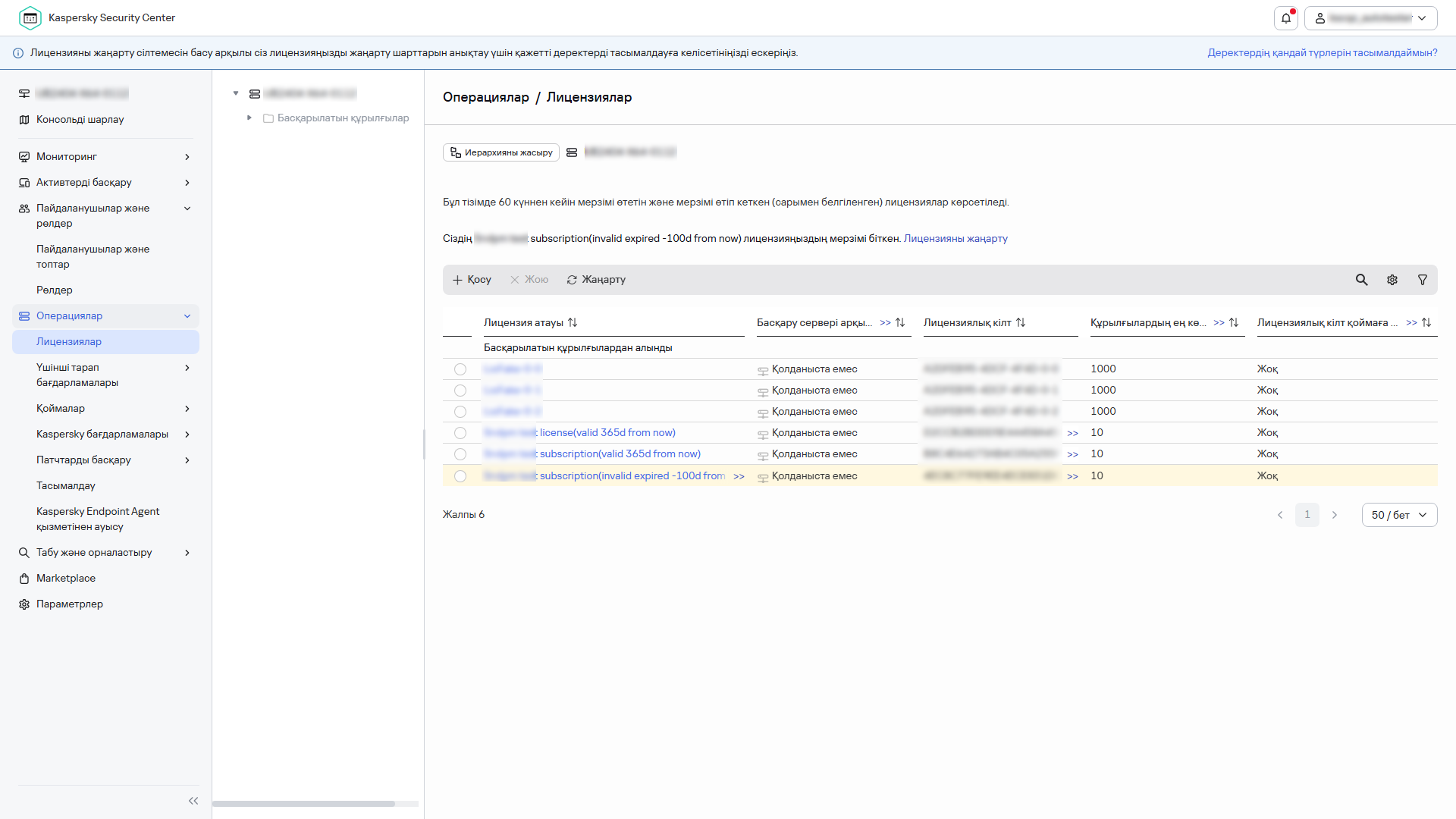Viewport: 1456px width, 819px height.
Task: Select radio button for expired subscription row
Action: coord(460,476)
